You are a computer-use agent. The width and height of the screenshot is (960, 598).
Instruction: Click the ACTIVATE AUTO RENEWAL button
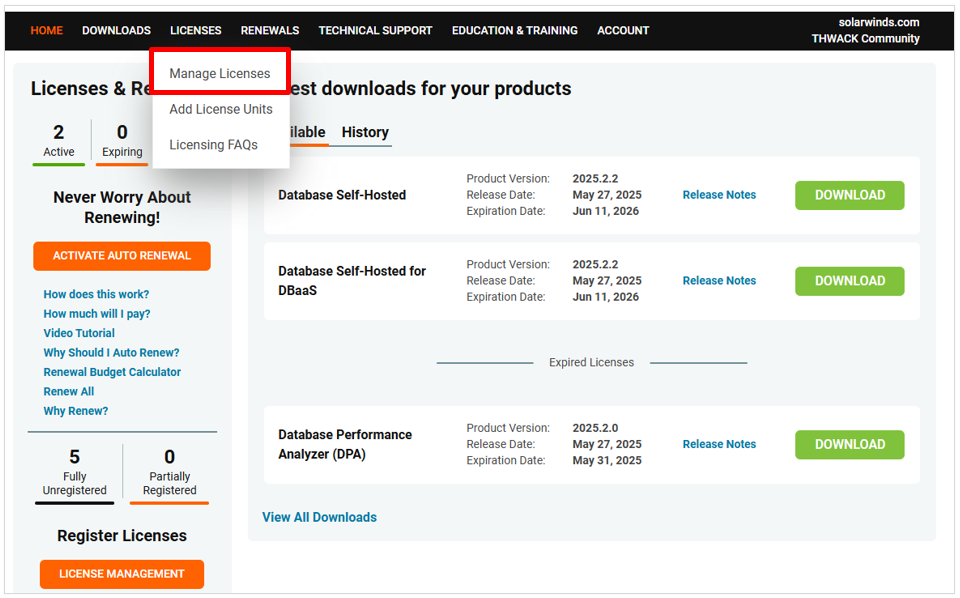pos(122,256)
